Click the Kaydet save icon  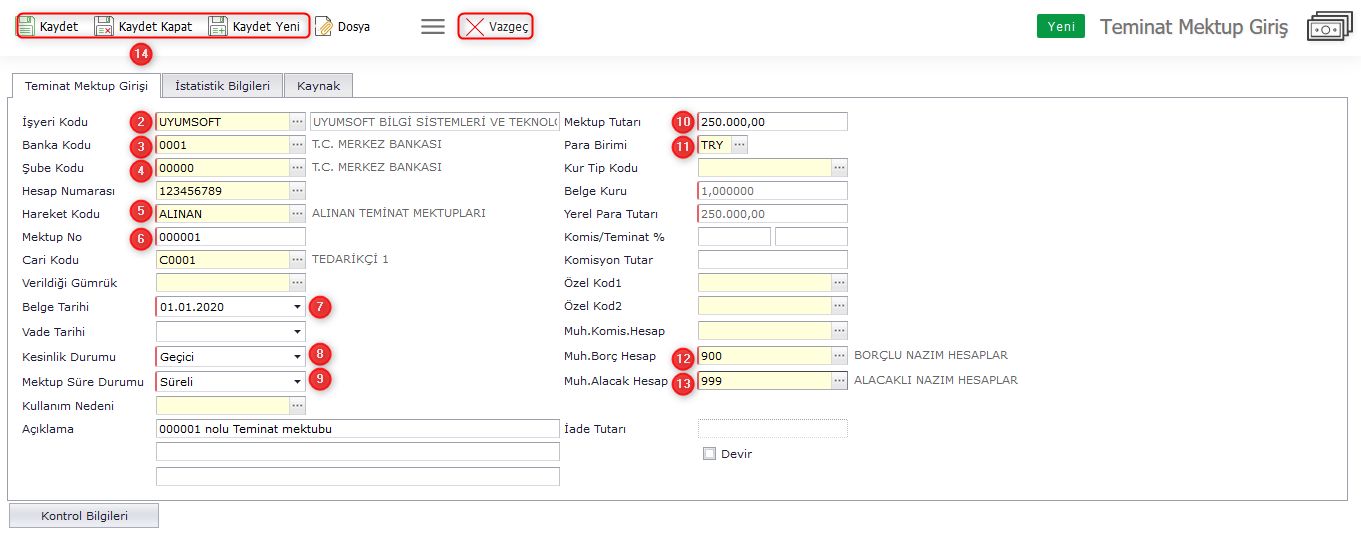pos(28,26)
